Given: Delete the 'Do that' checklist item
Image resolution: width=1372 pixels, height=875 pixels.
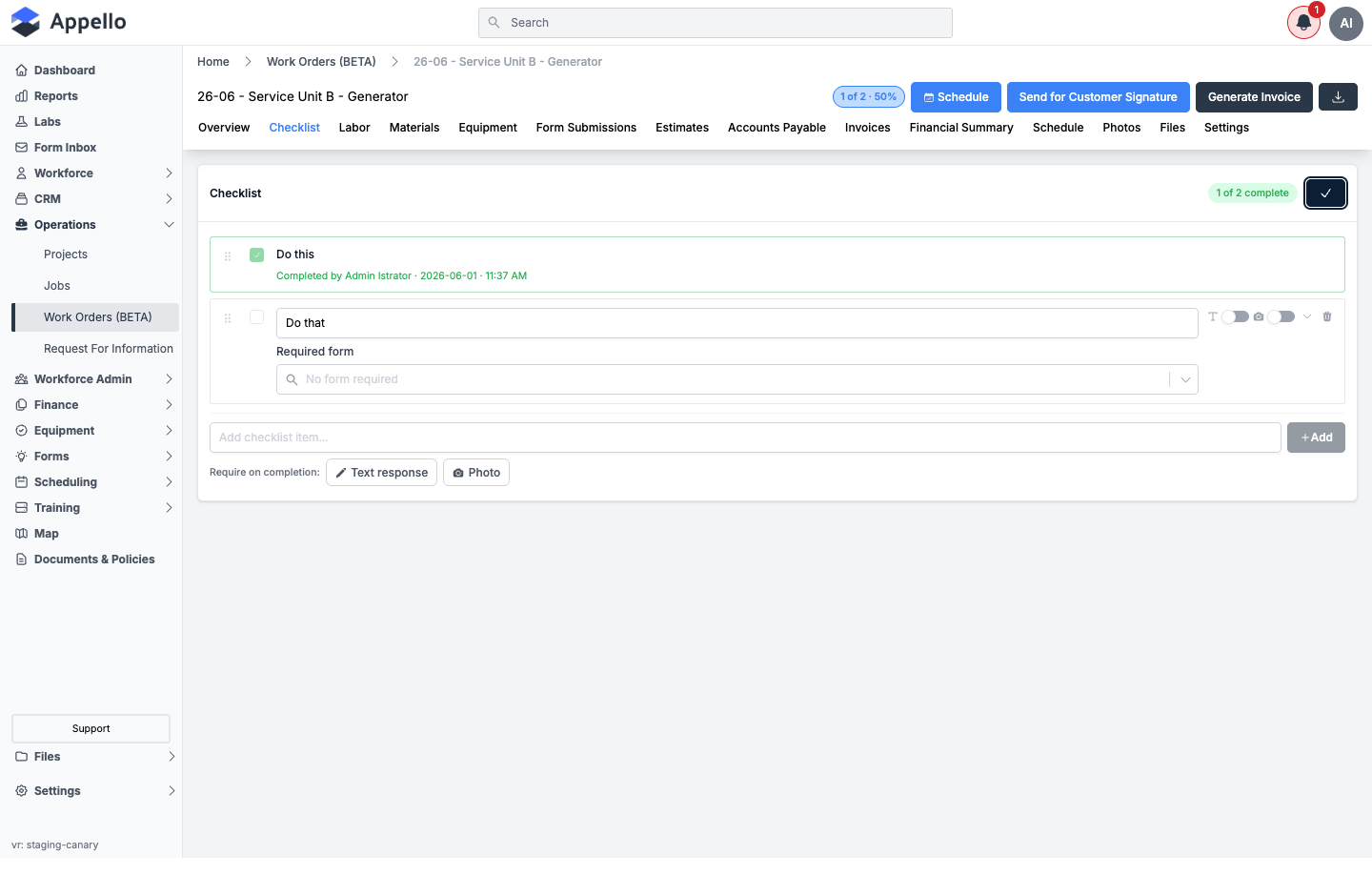Looking at the screenshot, I should tap(1327, 316).
